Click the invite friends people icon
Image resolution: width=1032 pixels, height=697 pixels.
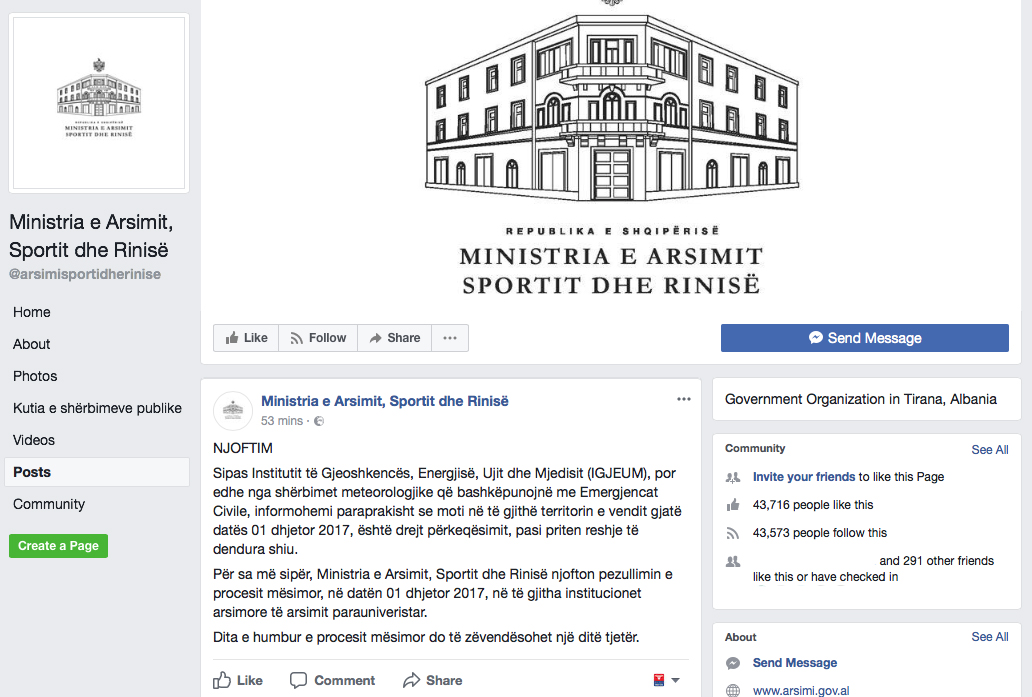click(733, 477)
